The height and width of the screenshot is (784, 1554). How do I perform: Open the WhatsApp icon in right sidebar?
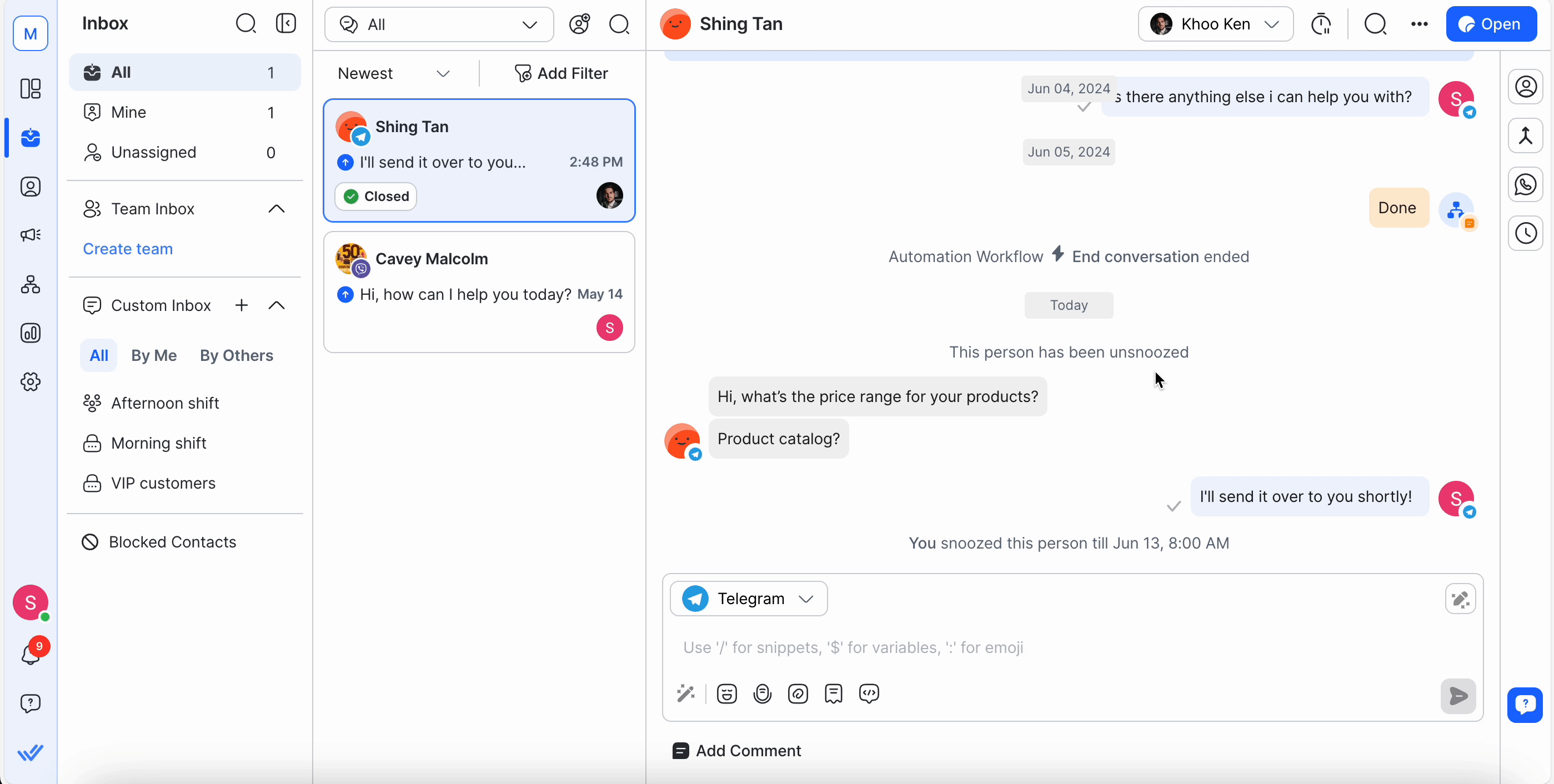(x=1525, y=184)
